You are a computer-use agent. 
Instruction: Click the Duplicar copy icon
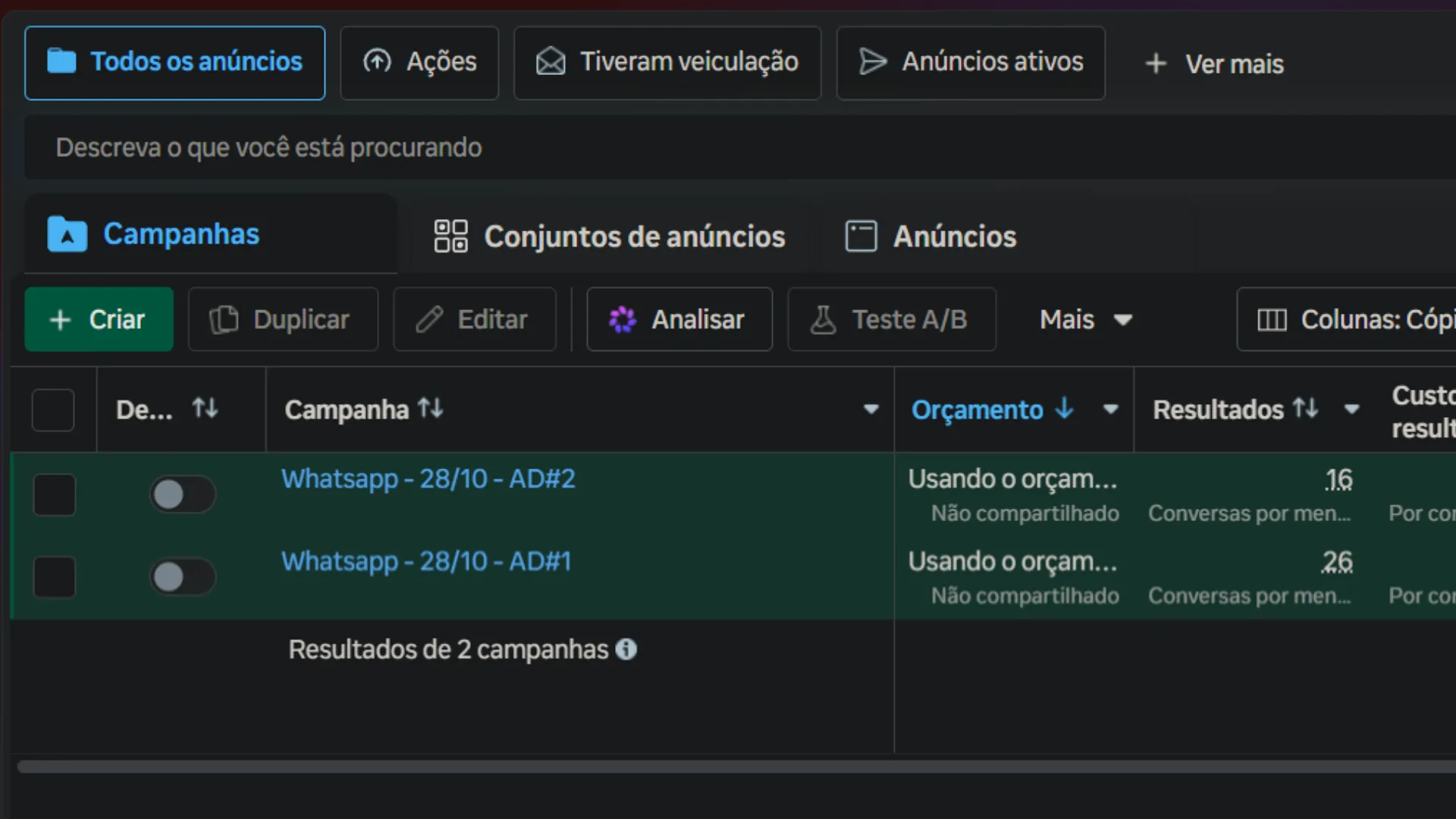[224, 319]
